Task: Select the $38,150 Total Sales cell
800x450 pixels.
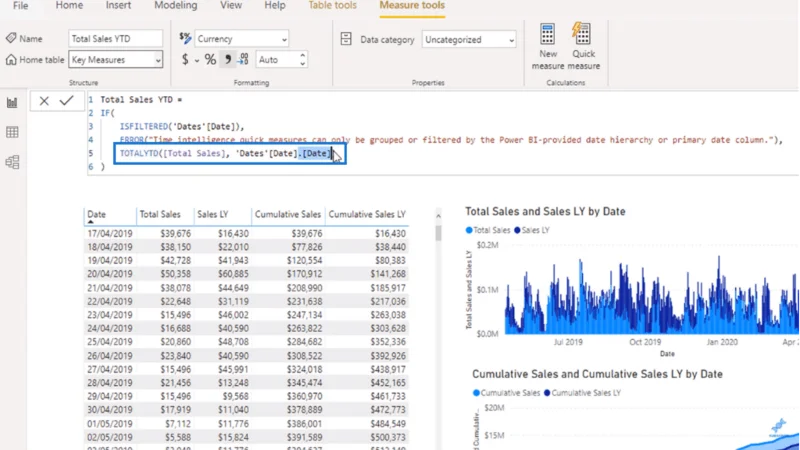Action: point(176,247)
